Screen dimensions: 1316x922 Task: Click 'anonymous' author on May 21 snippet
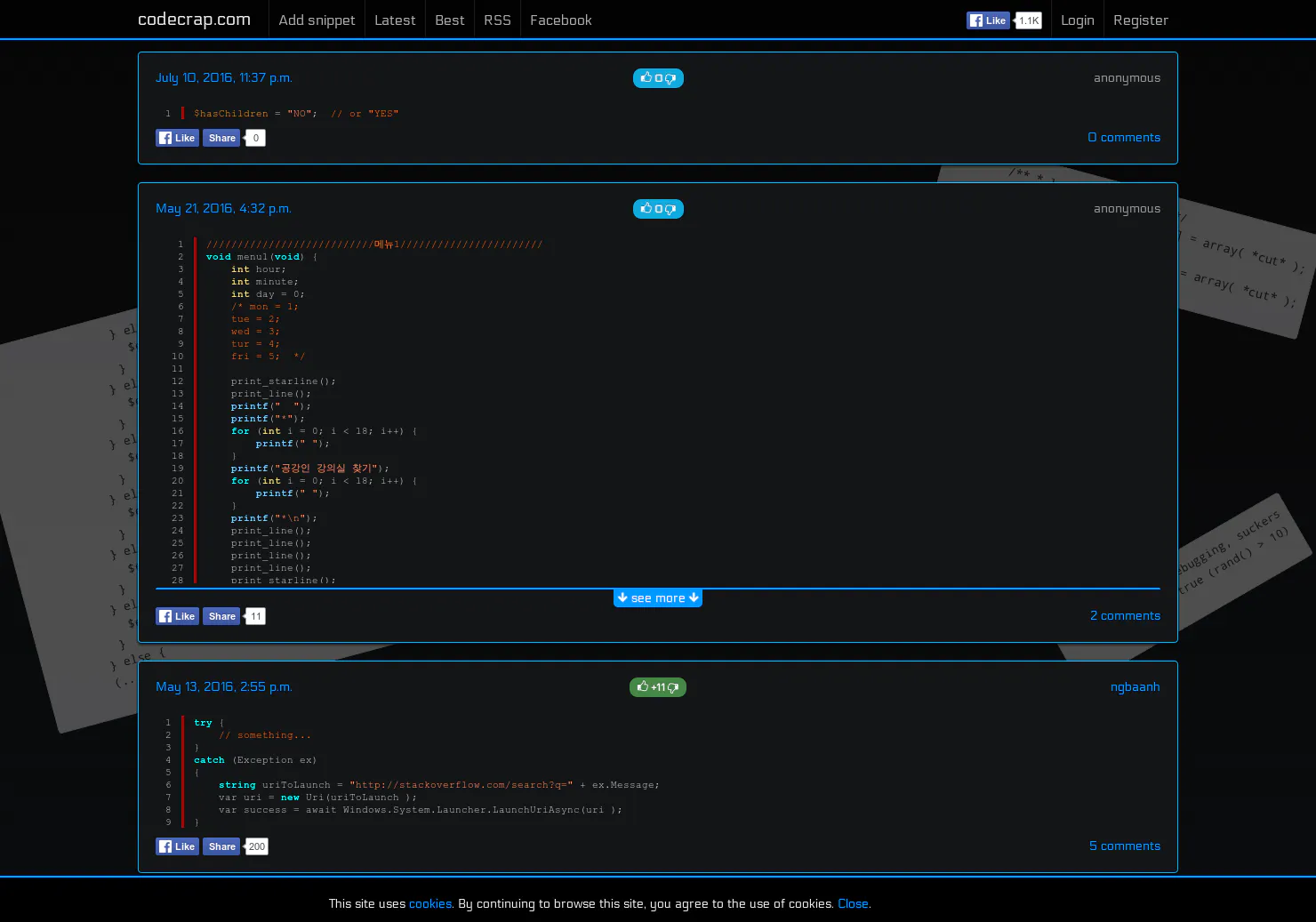point(1127,208)
